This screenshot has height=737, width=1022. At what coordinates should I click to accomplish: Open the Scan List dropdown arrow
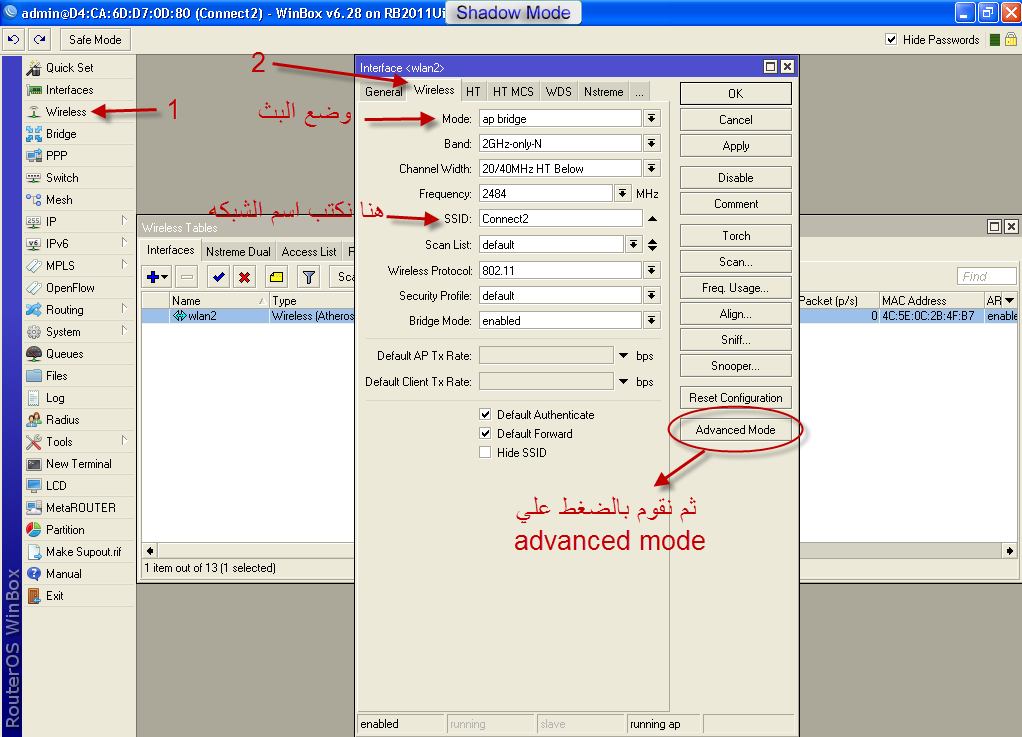coord(633,244)
